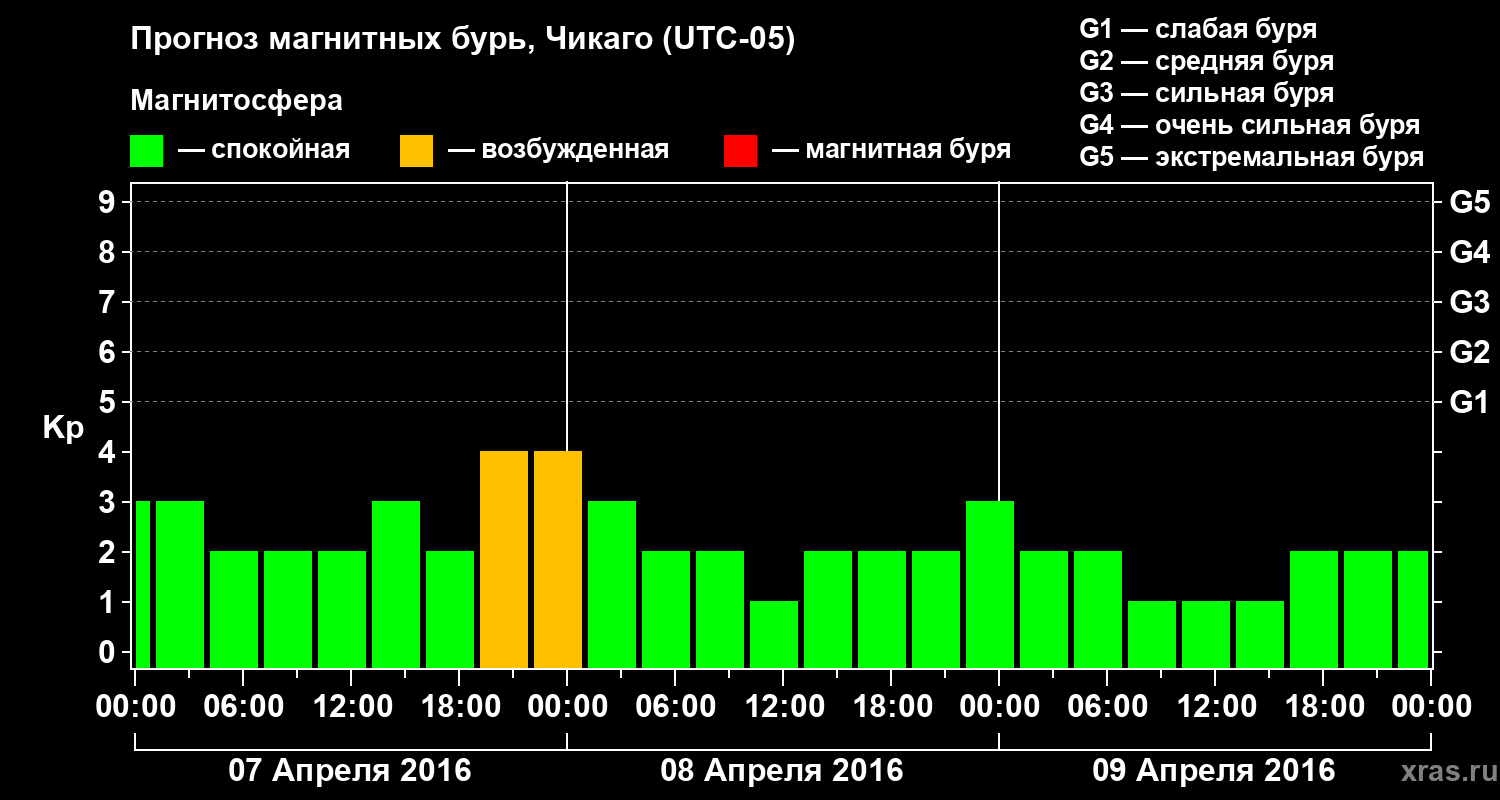1500x800 pixels.
Task: Click the '18:00' time label above 08 Апреля
Action: (x=891, y=707)
